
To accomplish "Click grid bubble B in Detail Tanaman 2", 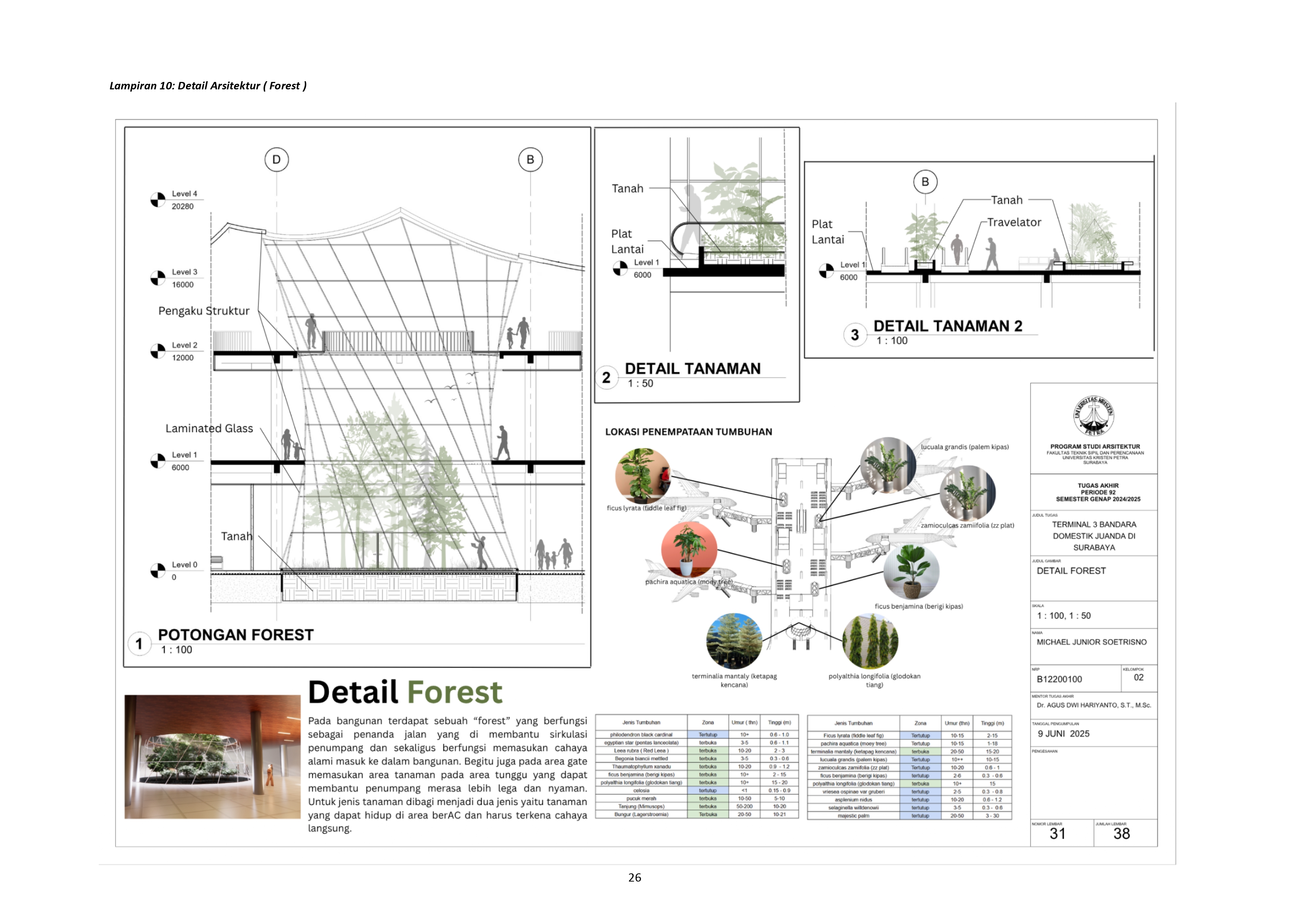I will 925,182.
